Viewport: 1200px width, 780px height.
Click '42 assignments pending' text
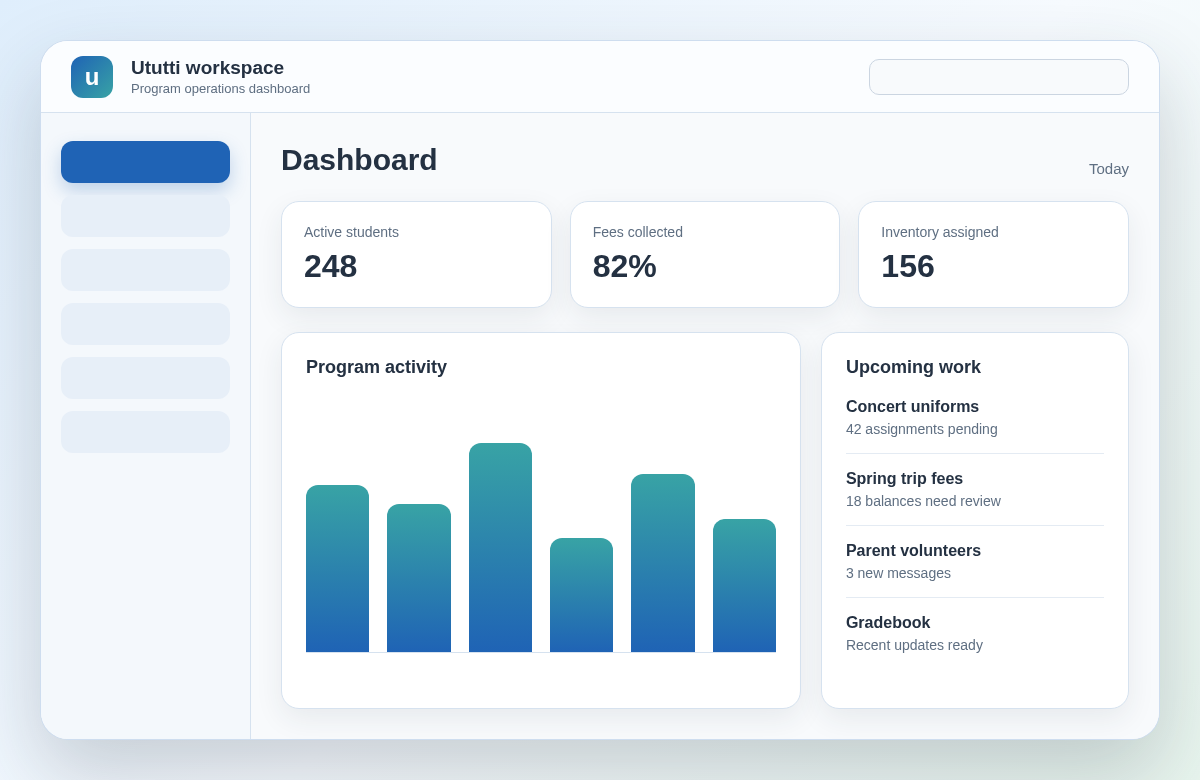point(922,429)
